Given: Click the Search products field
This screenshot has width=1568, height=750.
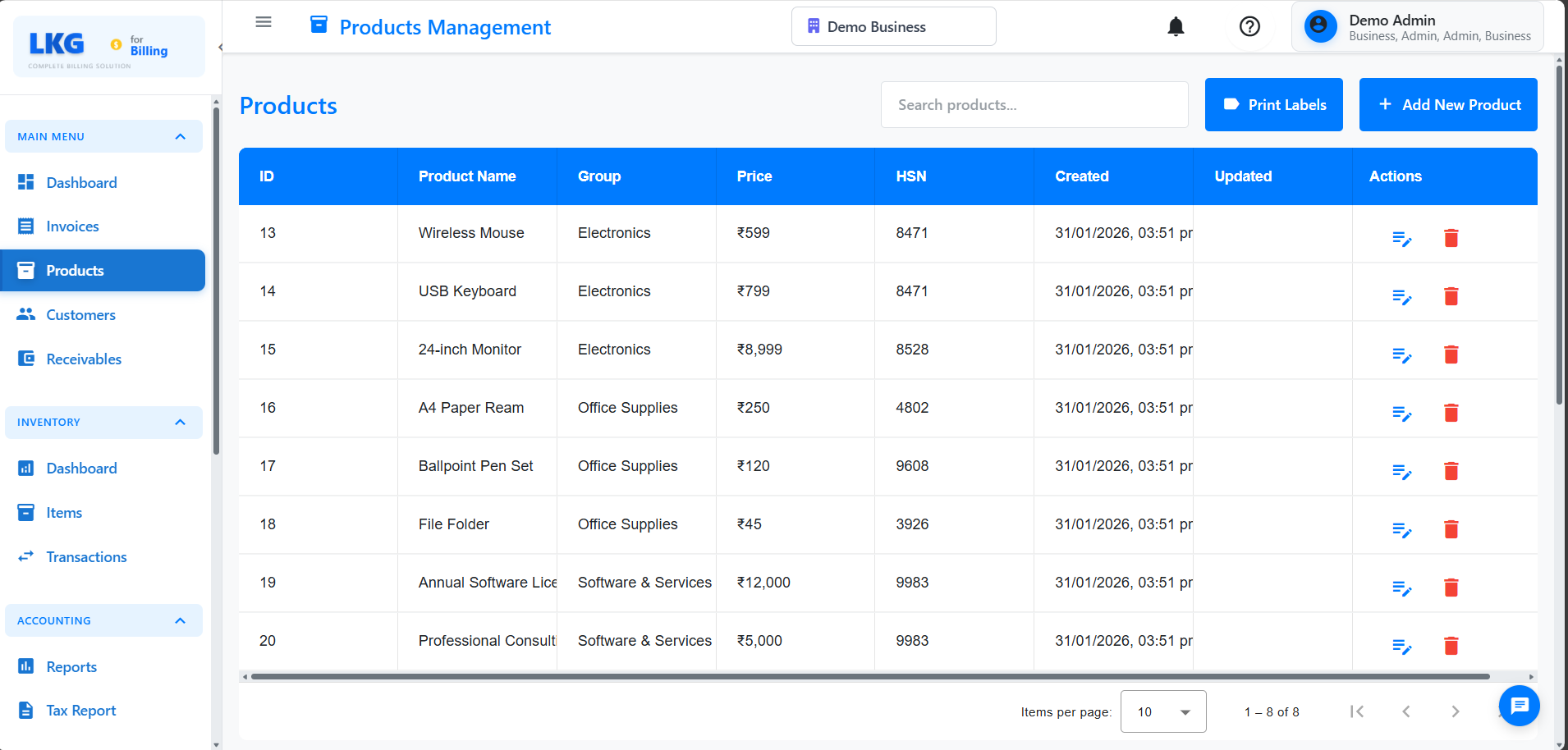Looking at the screenshot, I should [x=1034, y=105].
